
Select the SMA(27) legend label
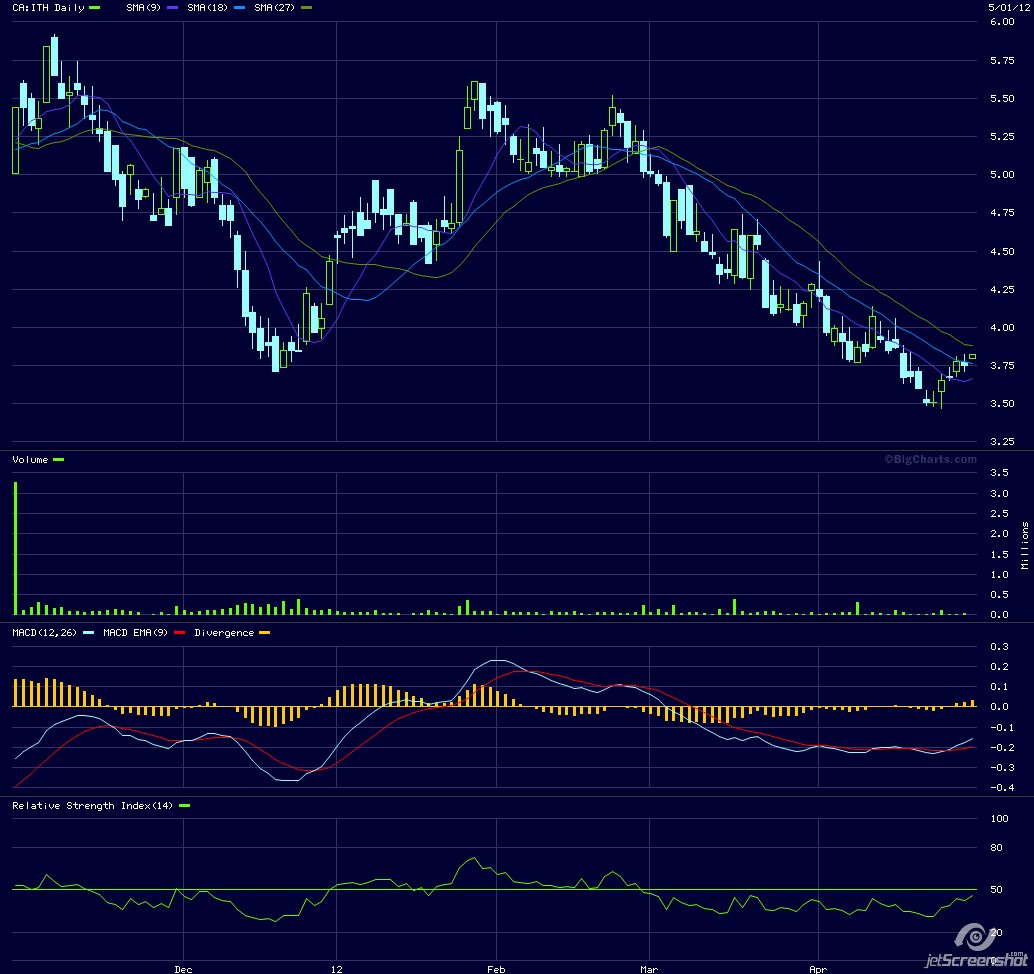[274, 8]
